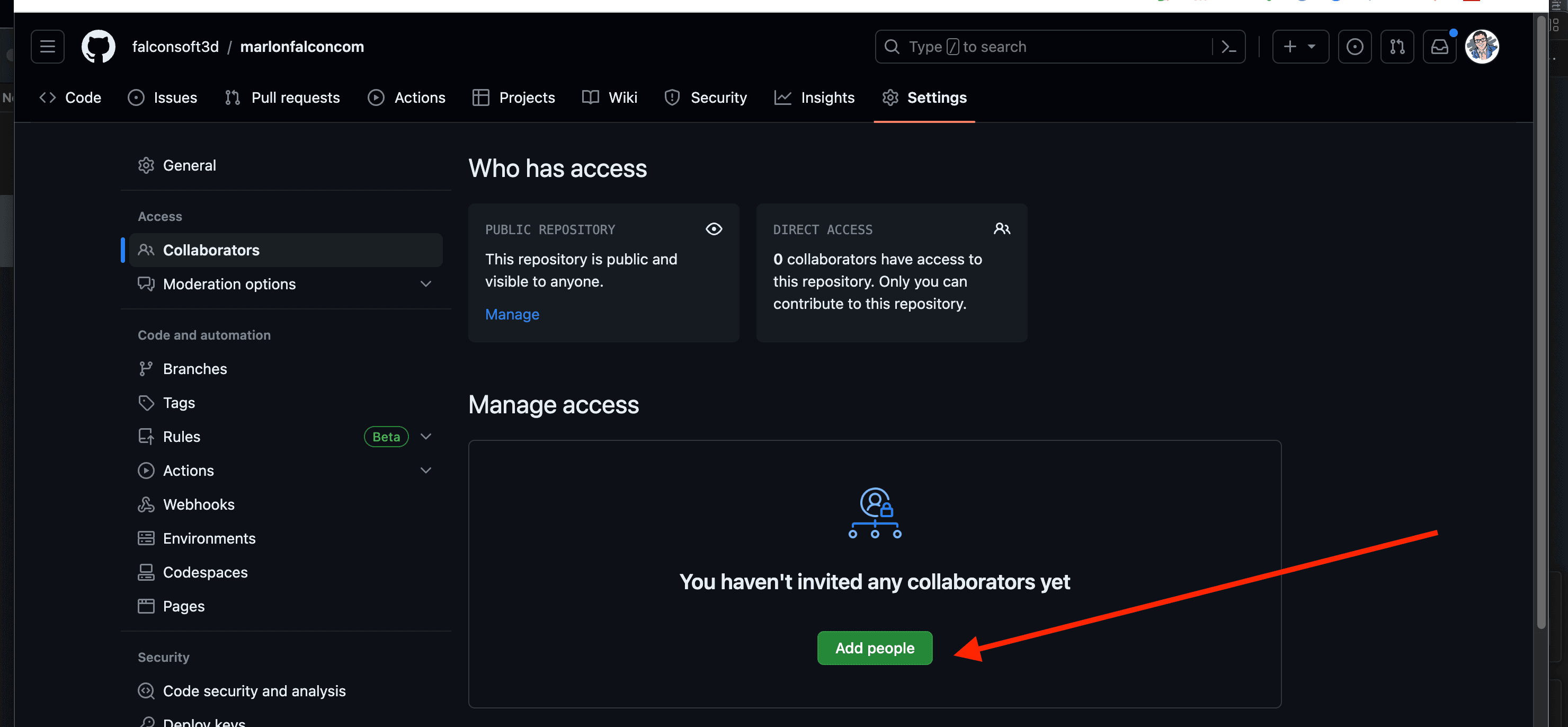Image resolution: width=1568 pixels, height=727 pixels.
Task: Open the create new plus dropdown
Action: pyautogui.click(x=1300, y=46)
